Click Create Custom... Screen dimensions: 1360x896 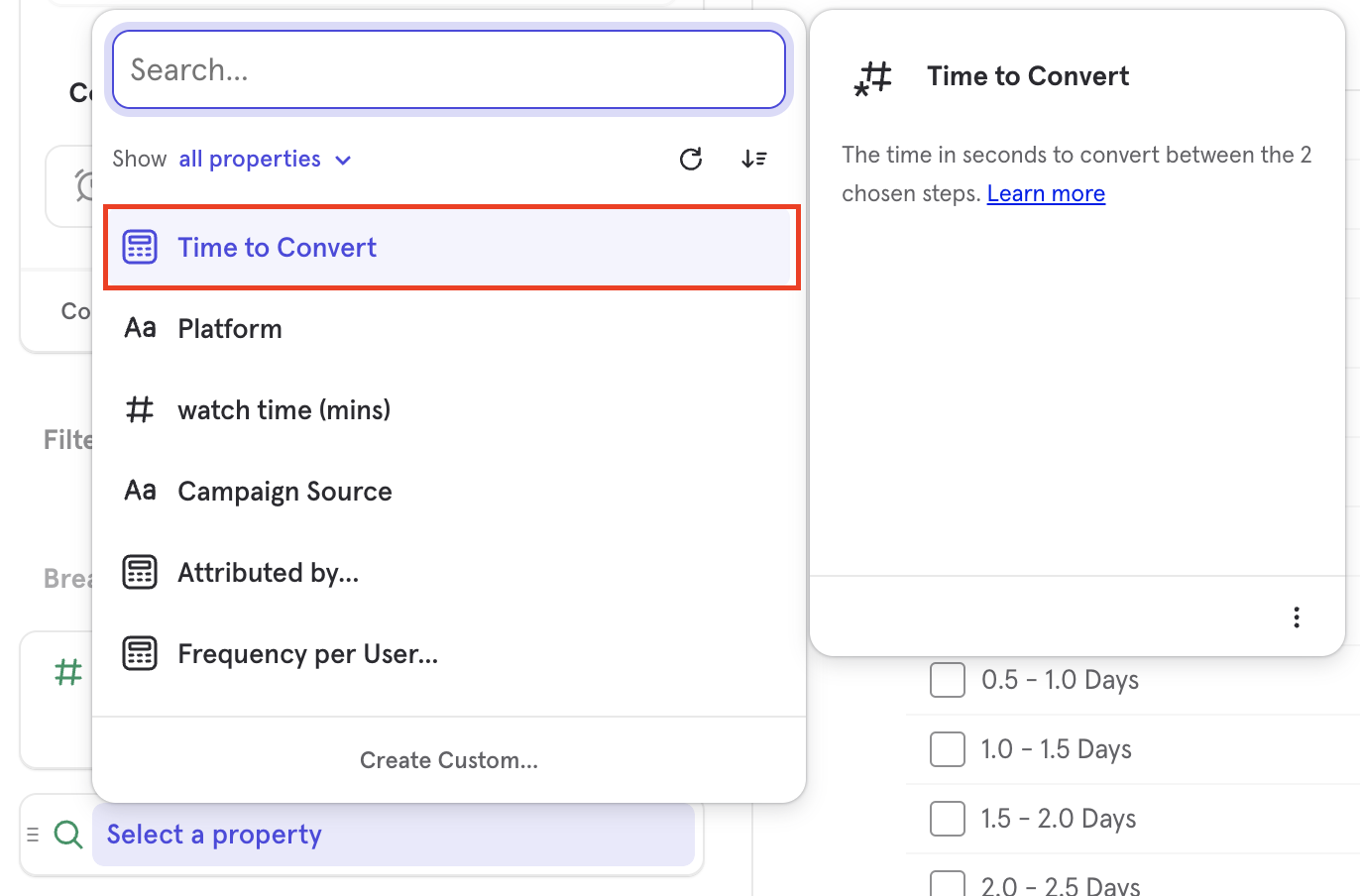pyautogui.click(x=448, y=760)
